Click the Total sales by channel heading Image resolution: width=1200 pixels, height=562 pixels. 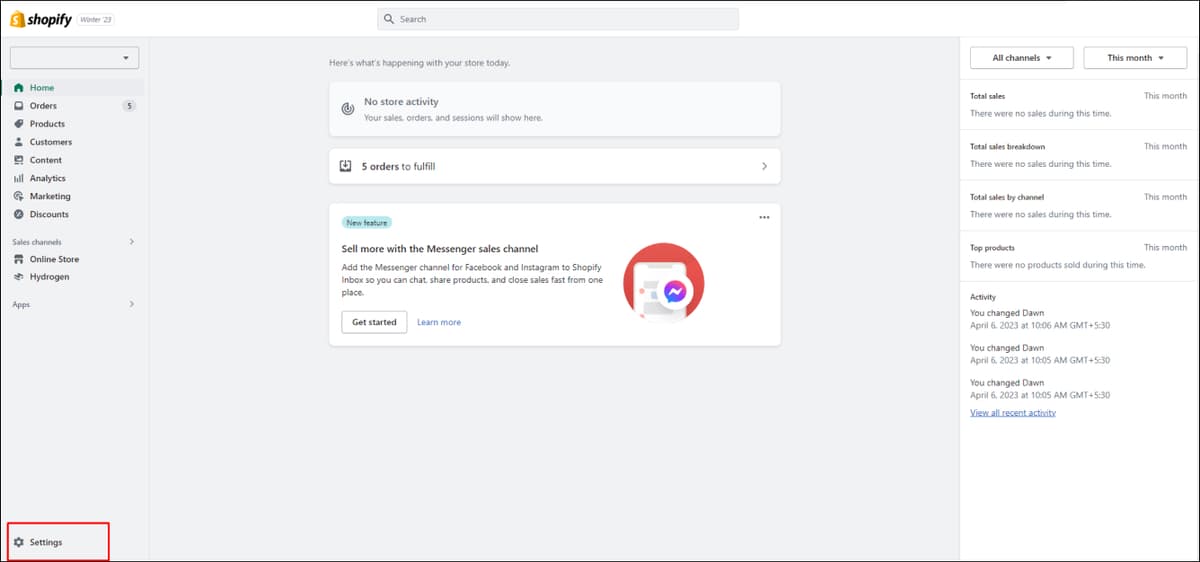1007,197
